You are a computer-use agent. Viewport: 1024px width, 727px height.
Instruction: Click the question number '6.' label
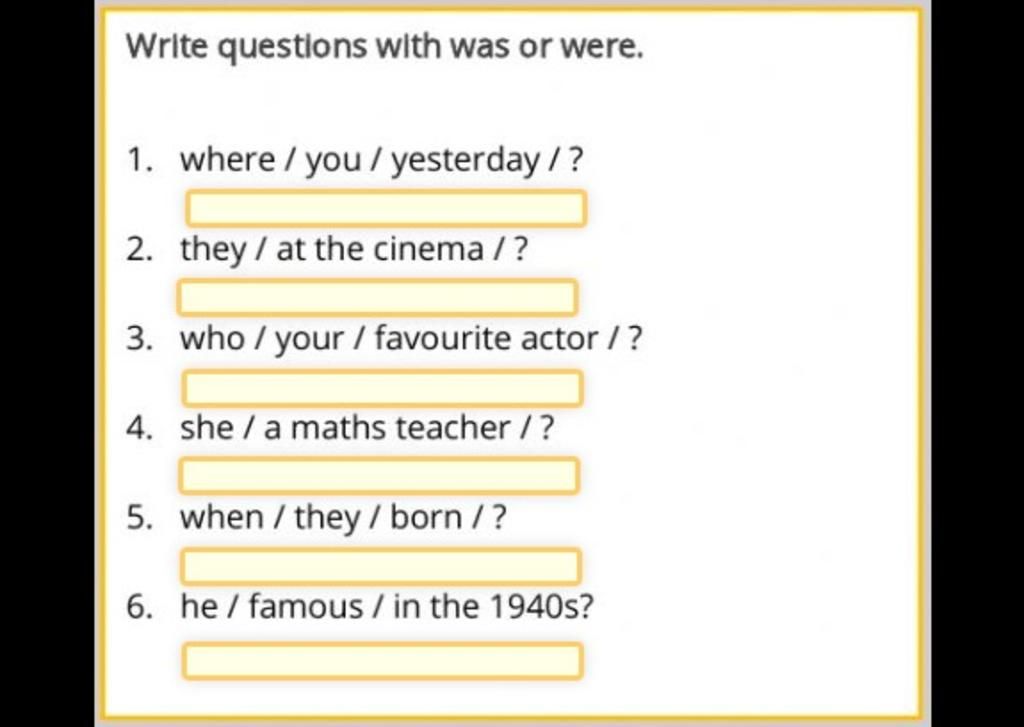click(140, 606)
